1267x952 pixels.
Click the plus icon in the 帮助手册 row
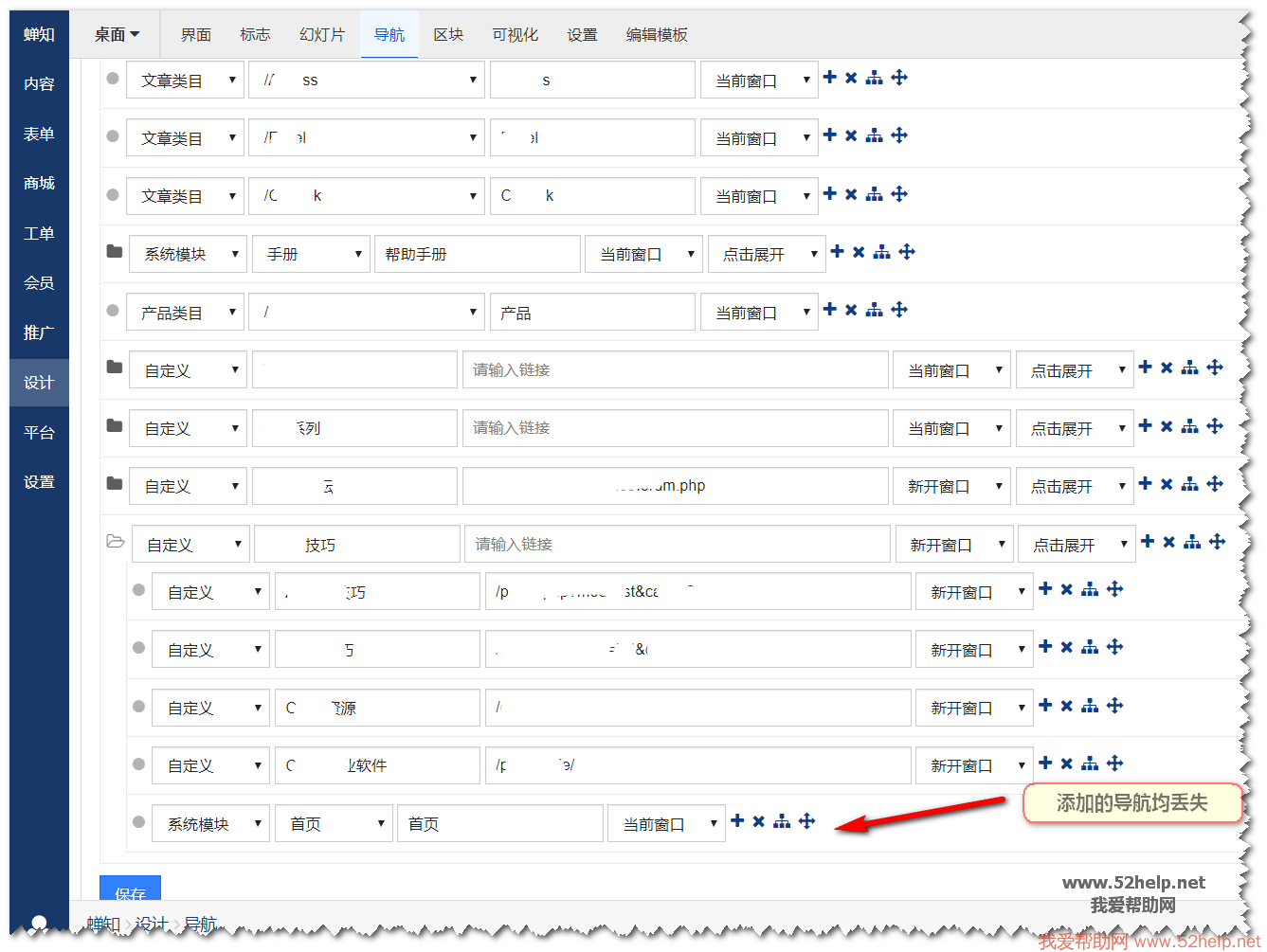point(837,252)
